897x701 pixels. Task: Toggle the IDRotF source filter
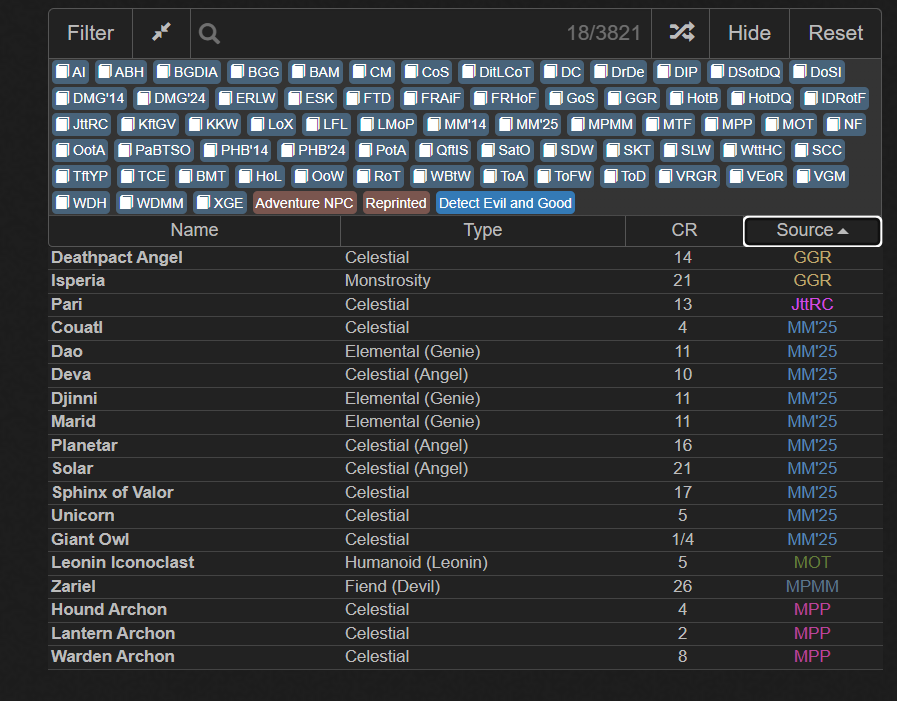coord(835,98)
